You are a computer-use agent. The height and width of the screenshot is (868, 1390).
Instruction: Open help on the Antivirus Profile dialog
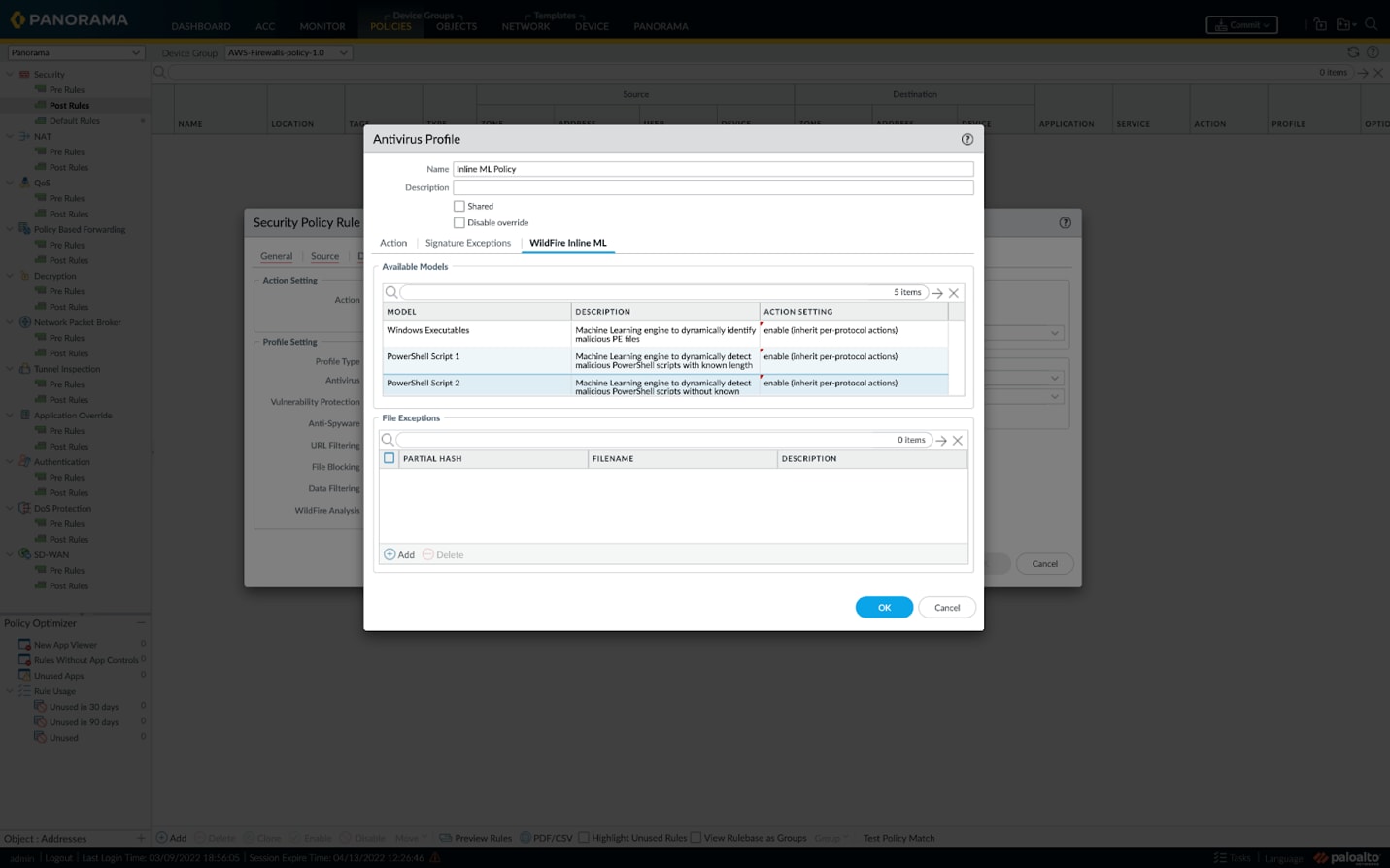point(966,139)
